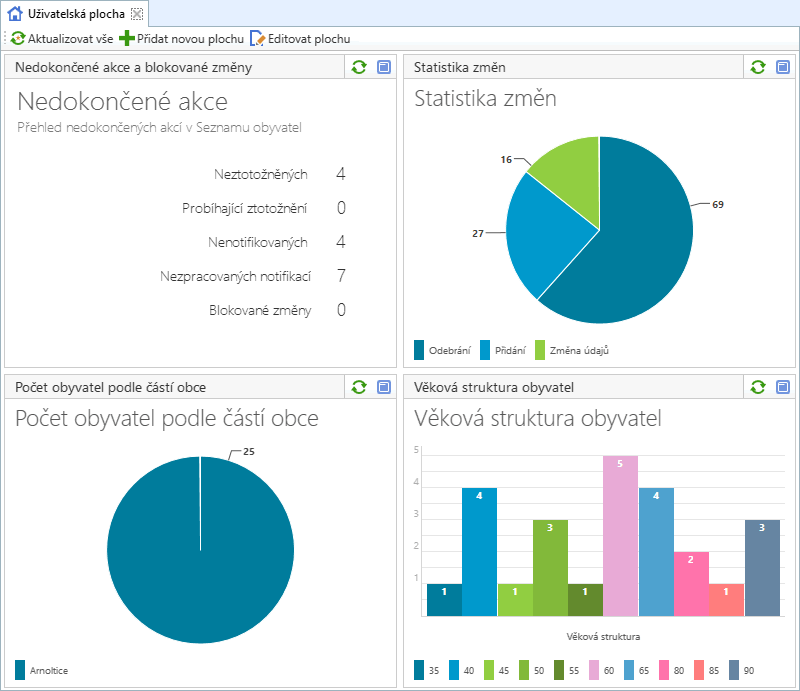Viewport: 800px width, 691px height.
Task: Click the Změna údajů legend swatch
Action: click(540, 349)
